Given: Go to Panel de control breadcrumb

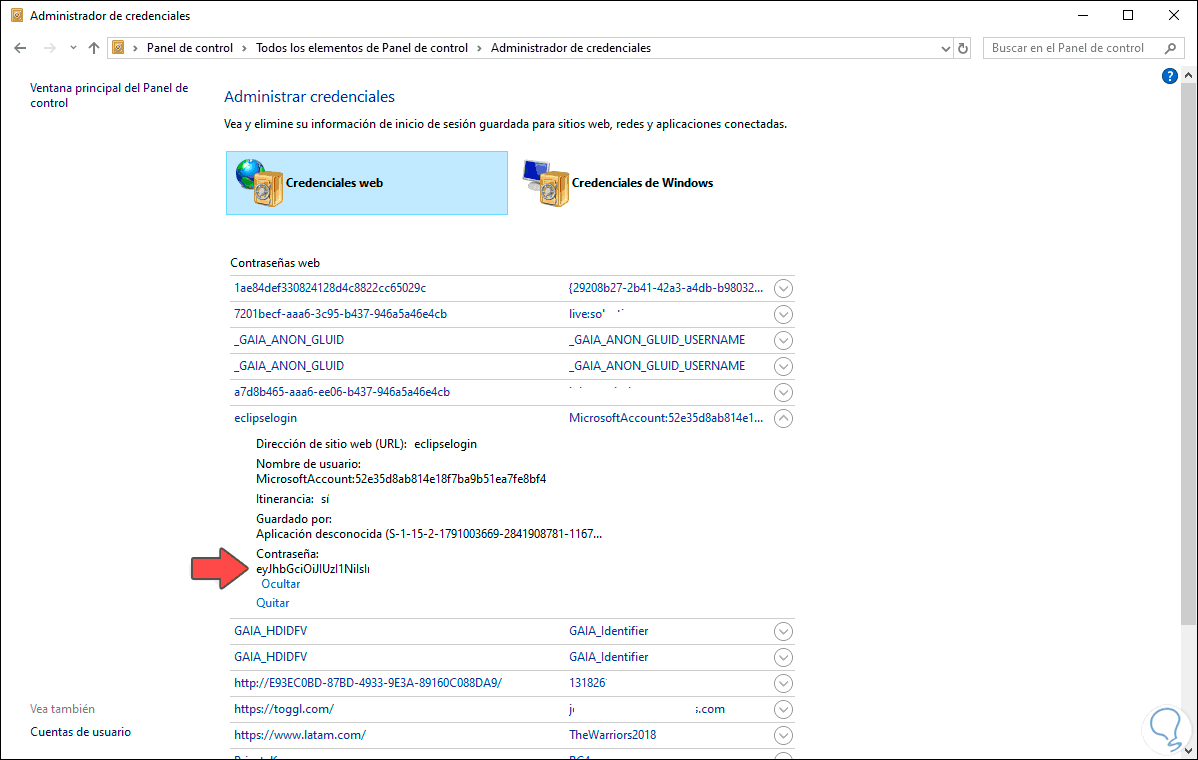Looking at the screenshot, I should [189, 48].
